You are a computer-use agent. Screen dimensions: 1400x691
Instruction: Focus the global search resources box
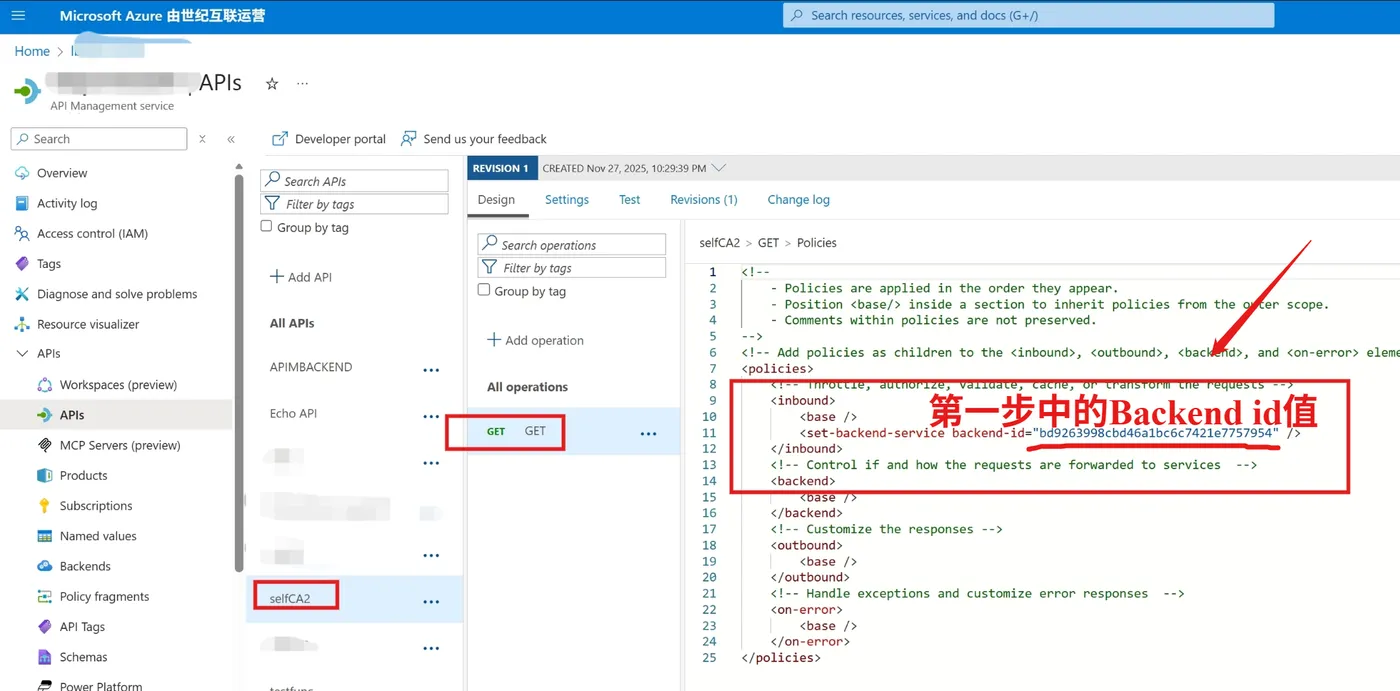[1028, 15]
